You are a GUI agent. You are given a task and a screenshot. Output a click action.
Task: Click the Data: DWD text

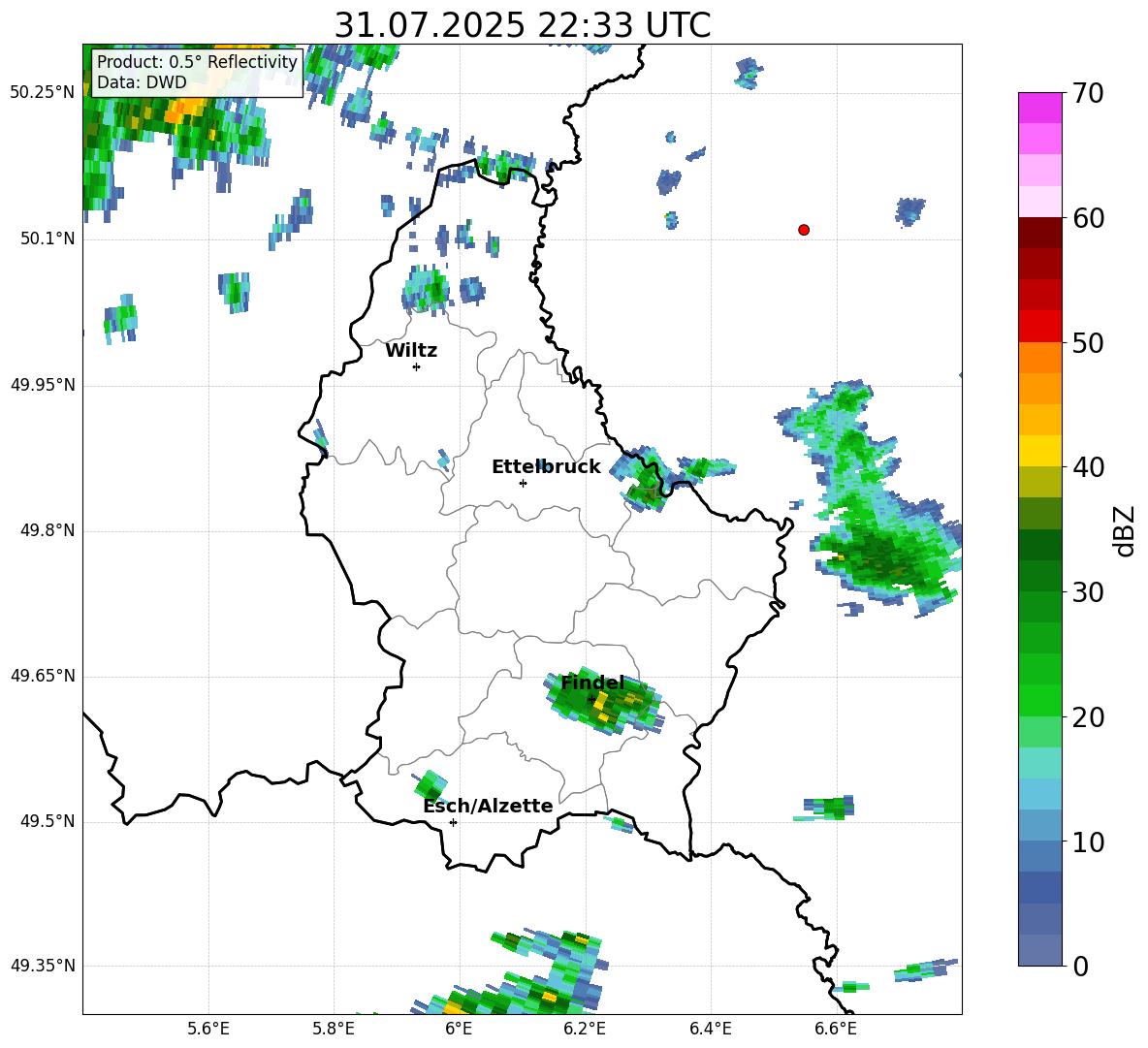pos(142,82)
